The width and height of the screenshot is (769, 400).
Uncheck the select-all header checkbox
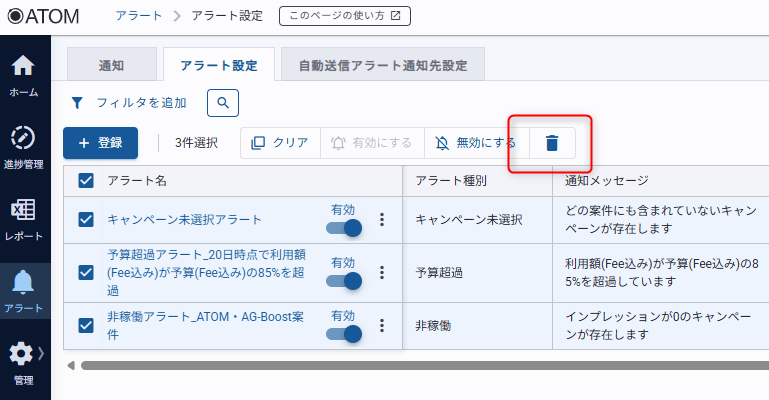coord(86,181)
